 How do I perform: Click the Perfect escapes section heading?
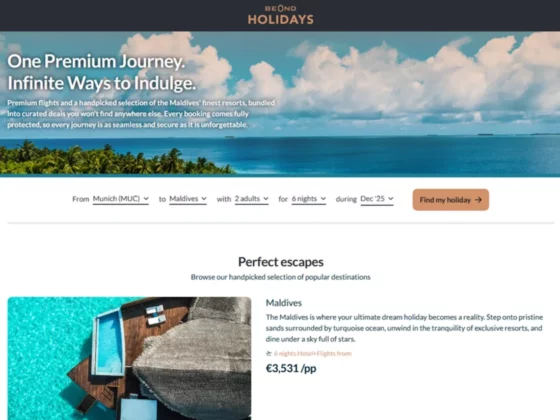tap(281, 262)
